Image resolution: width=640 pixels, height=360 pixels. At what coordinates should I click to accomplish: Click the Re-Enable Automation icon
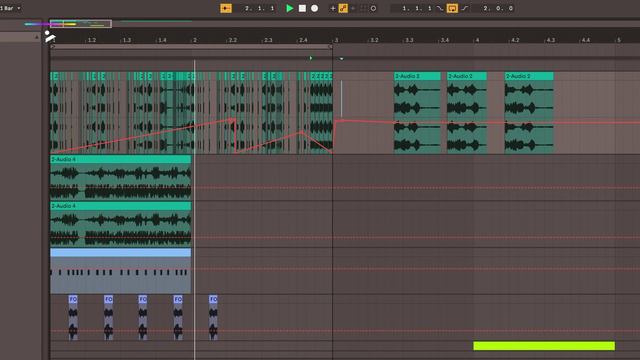coord(353,8)
